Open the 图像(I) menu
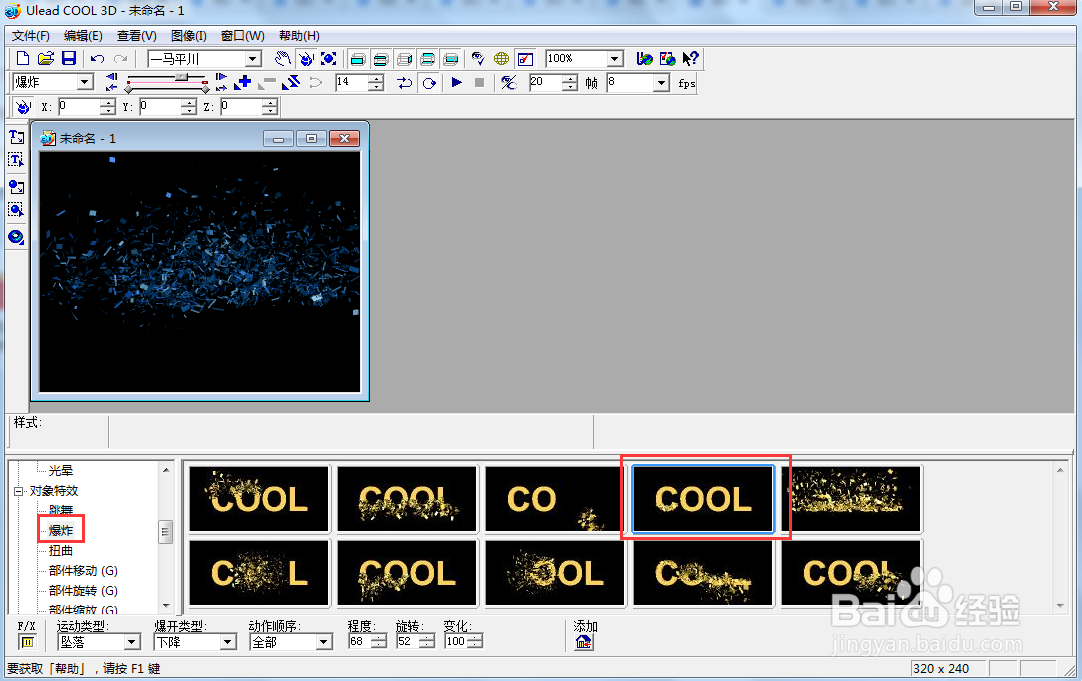The width and height of the screenshot is (1082, 681). point(188,36)
